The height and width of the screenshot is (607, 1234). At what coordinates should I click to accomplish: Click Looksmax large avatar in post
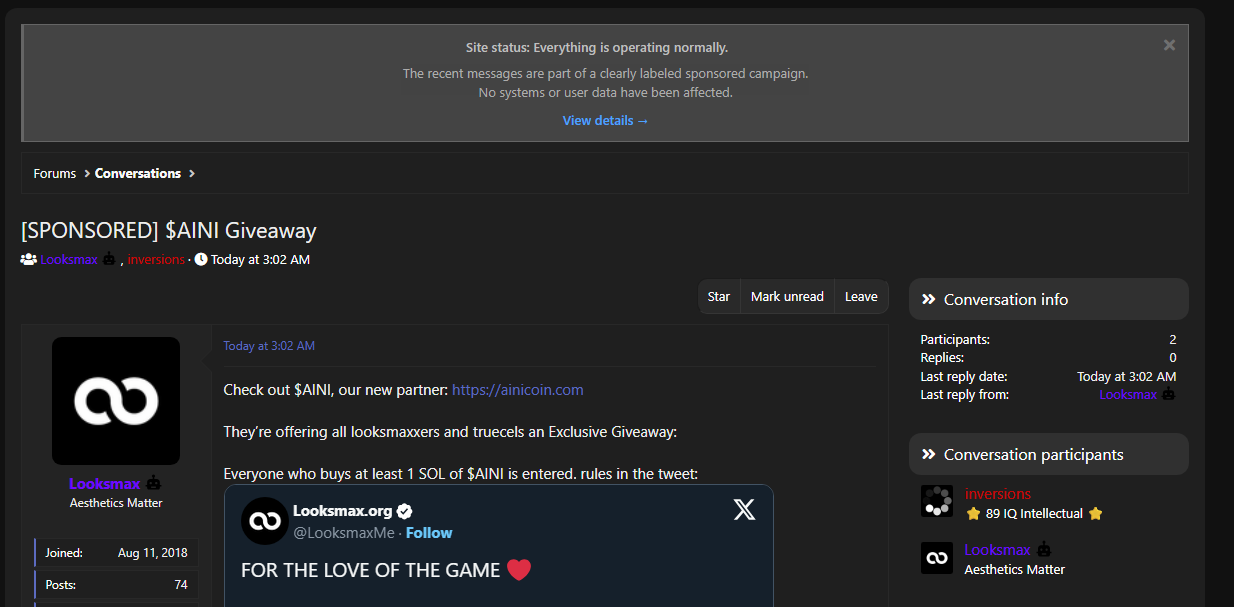point(116,401)
